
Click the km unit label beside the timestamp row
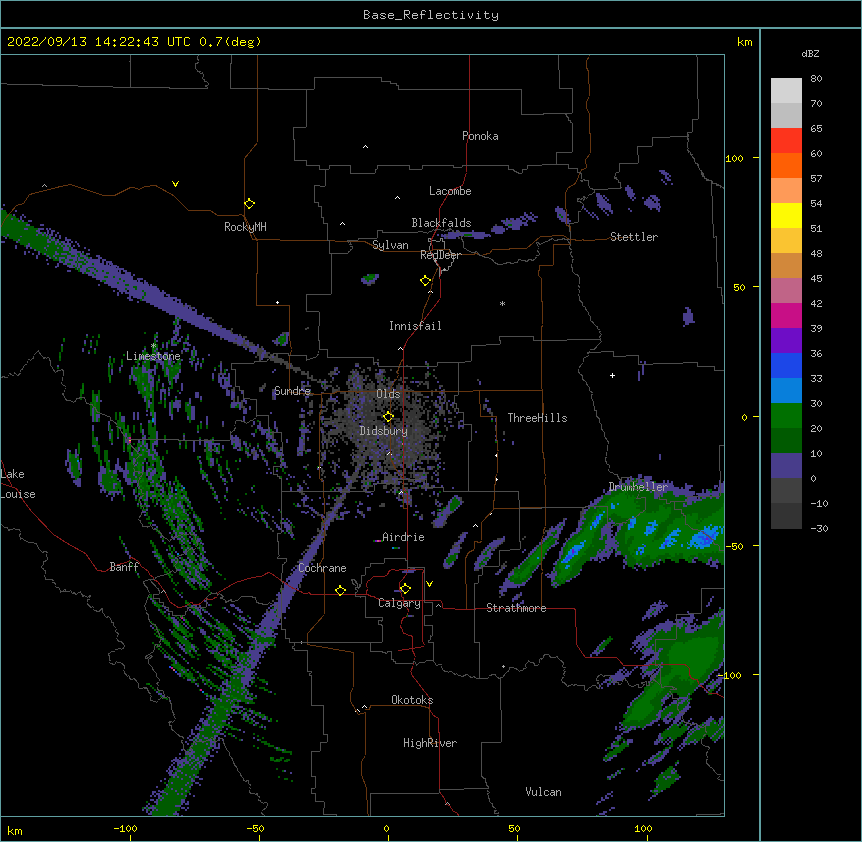pyautogui.click(x=745, y=42)
